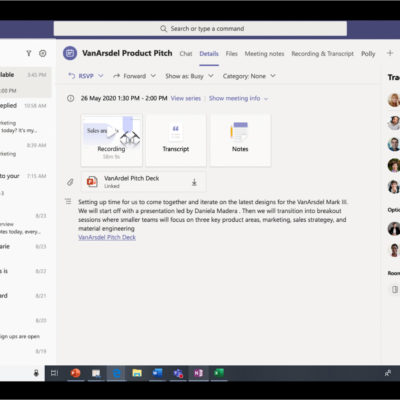Click the People icon in system tray
The height and width of the screenshot is (400, 400).
click(388, 373)
